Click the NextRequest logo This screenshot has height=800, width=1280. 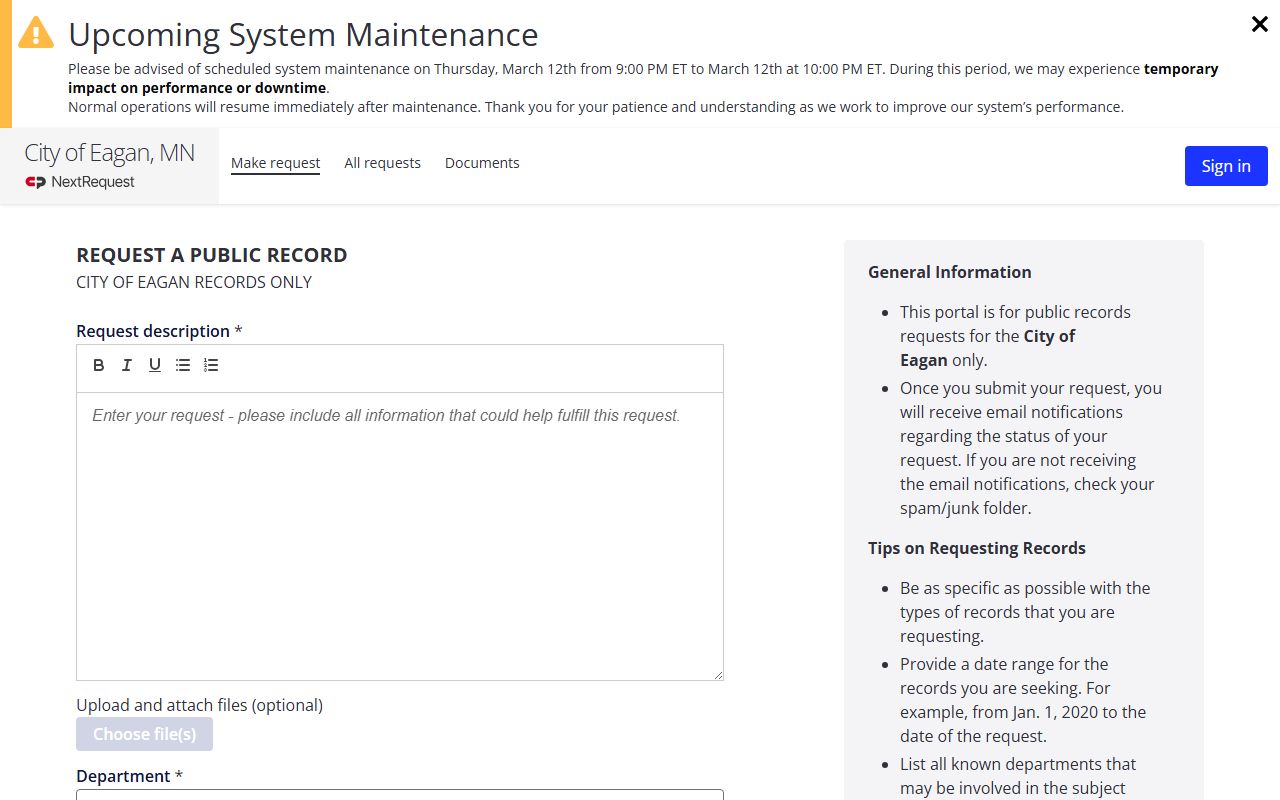[x=80, y=182]
